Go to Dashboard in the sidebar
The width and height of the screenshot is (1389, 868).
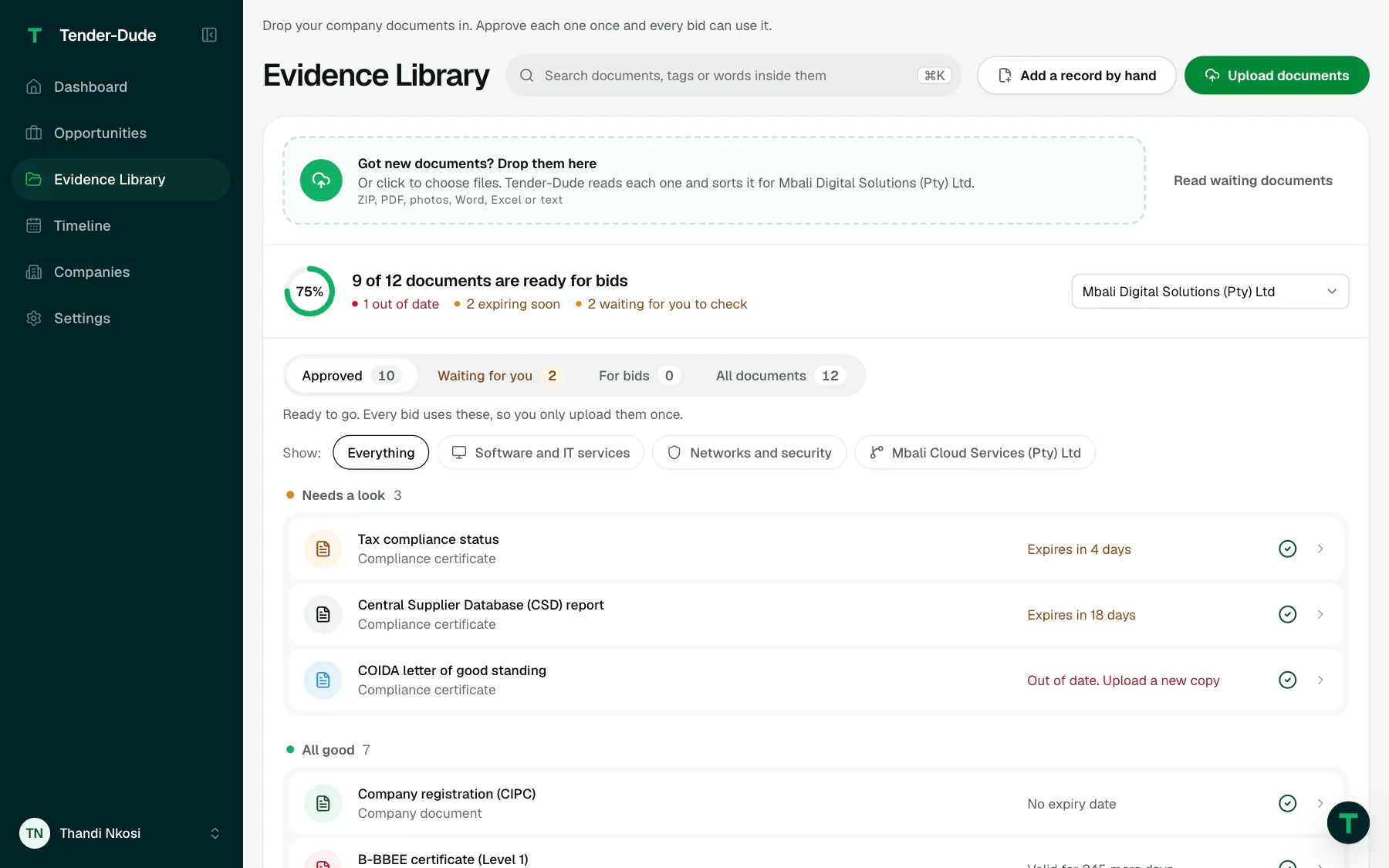121,87
